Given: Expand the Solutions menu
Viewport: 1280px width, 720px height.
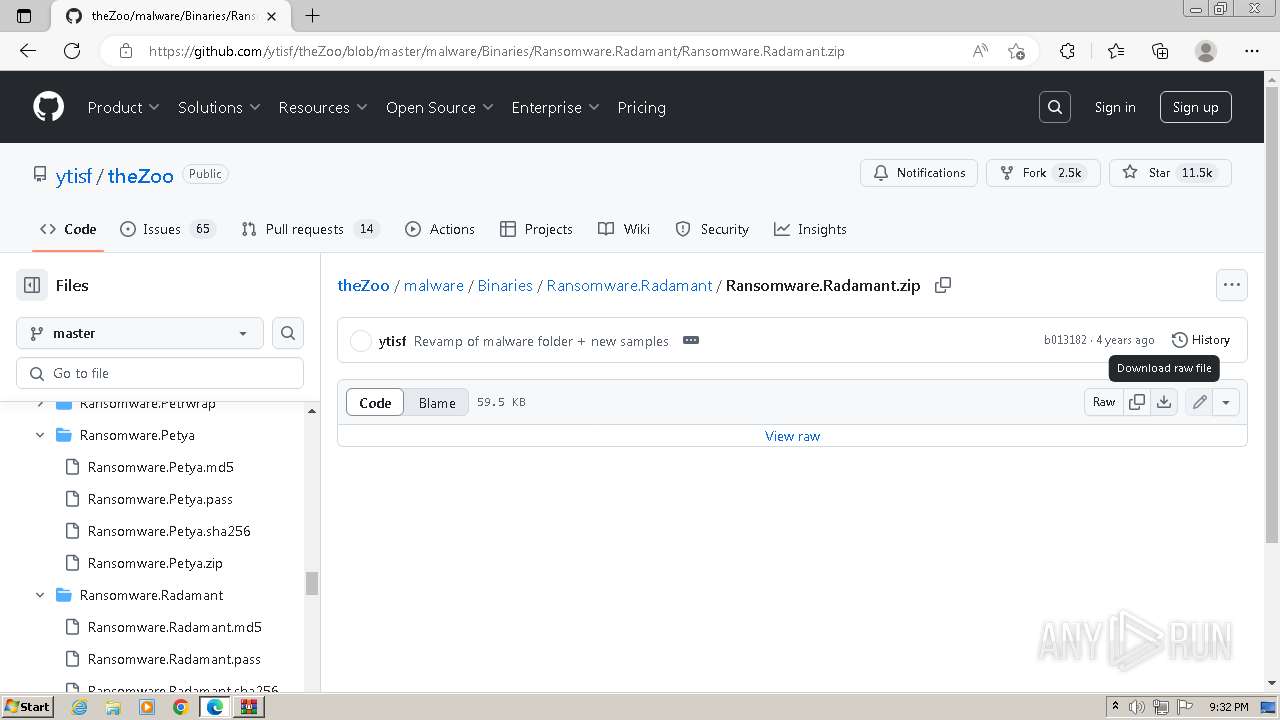Looking at the screenshot, I should pyautogui.click(x=219, y=107).
